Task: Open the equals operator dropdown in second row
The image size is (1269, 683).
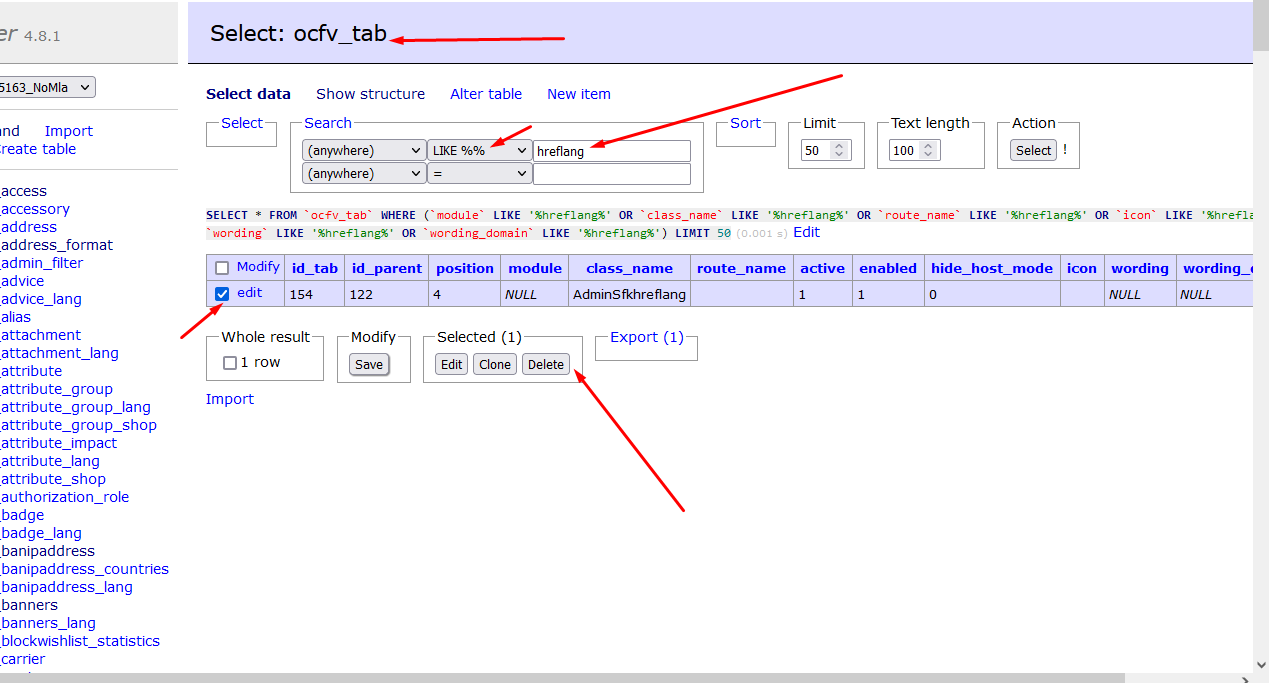Action: tap(479, 173)
